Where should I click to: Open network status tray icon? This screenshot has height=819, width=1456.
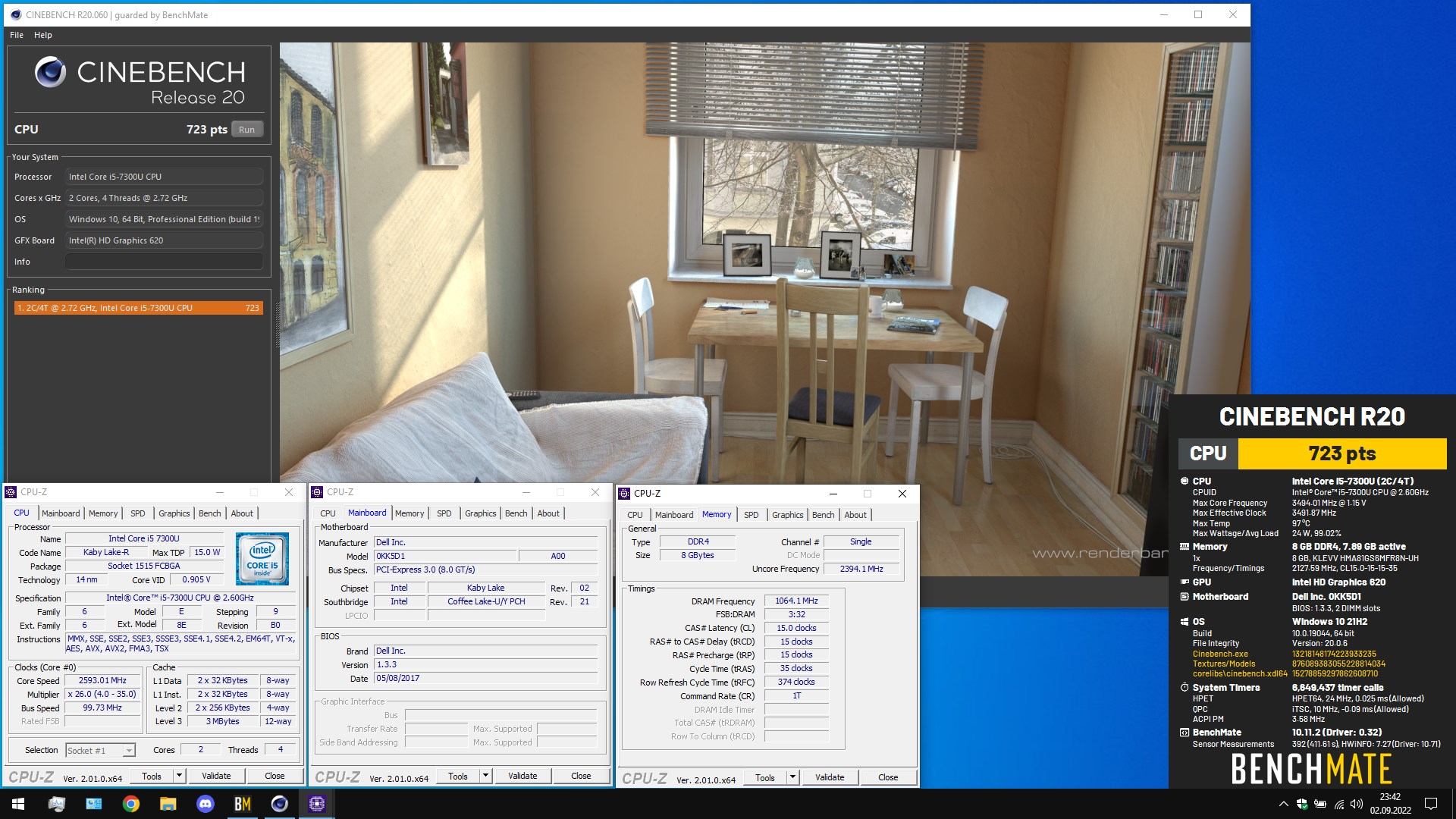pyautogui.click(x=1339, y=804)
